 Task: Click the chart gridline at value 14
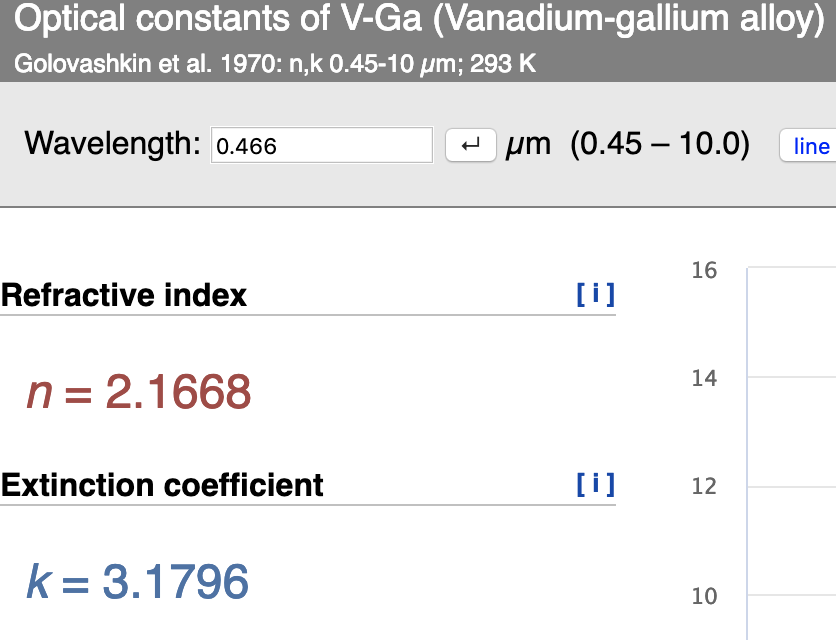(x=792, y=377)
